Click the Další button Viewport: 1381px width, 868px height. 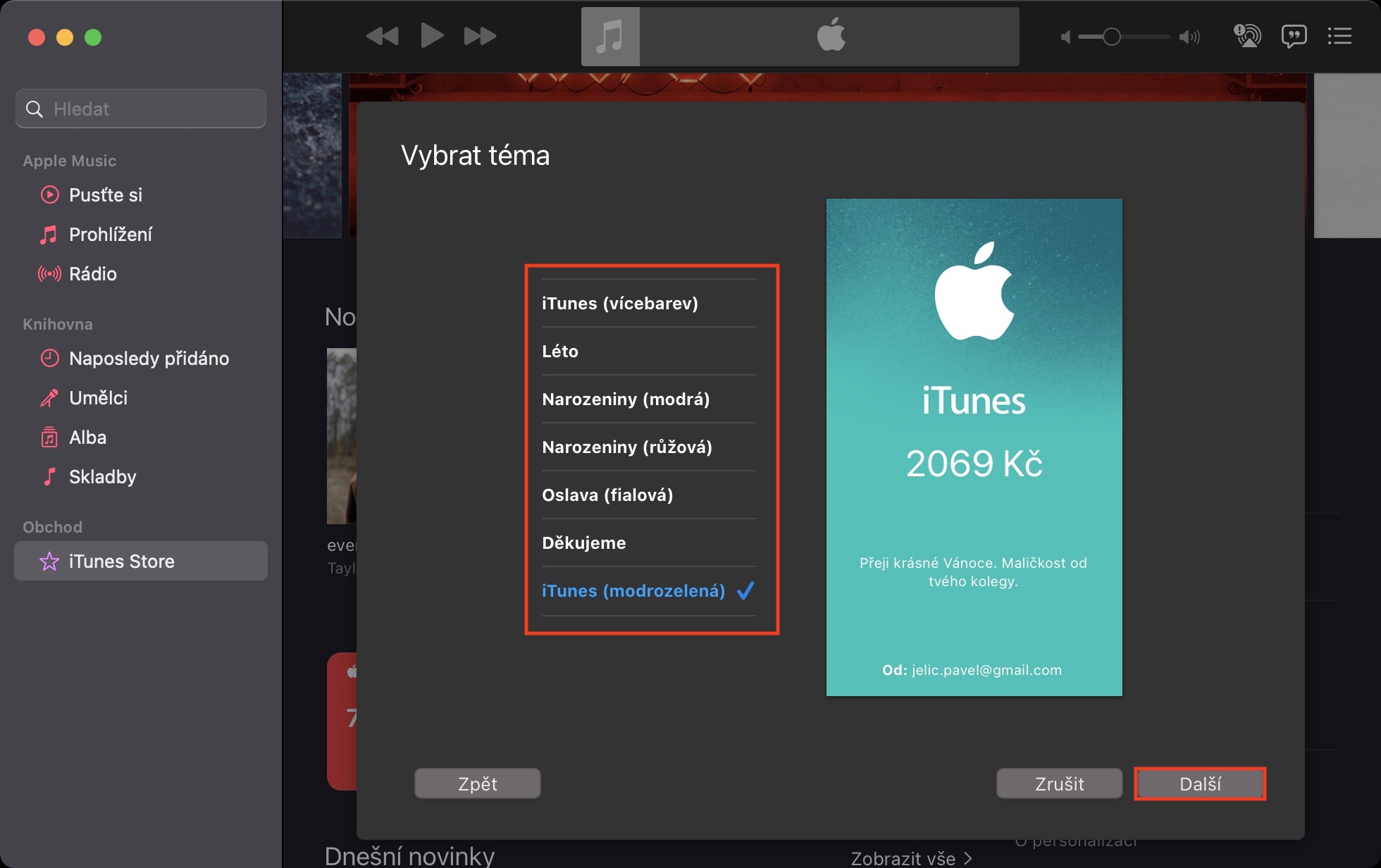point(1200,783)
